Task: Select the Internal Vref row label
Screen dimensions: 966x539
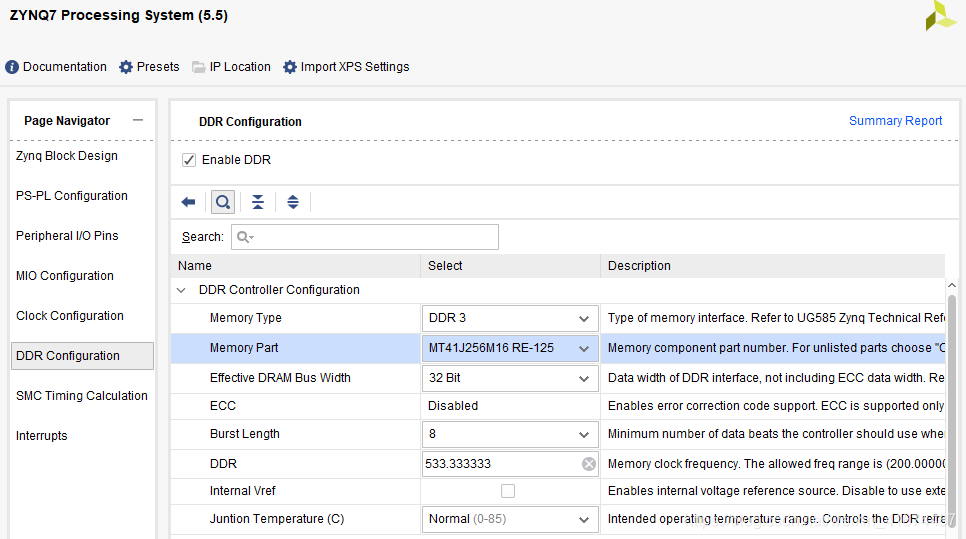Action: coord(242,491)
